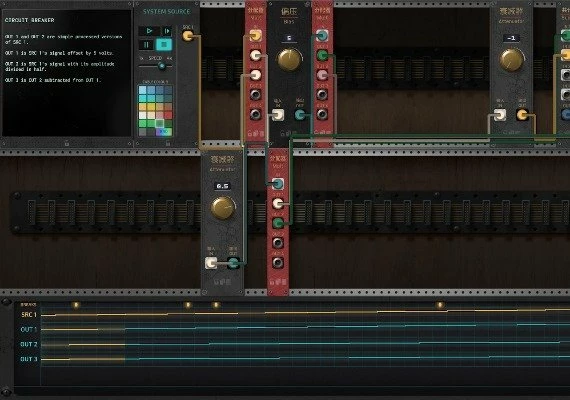
Task: Click pink OUT 2 jack on right top Mult
Action: (322, 75)
